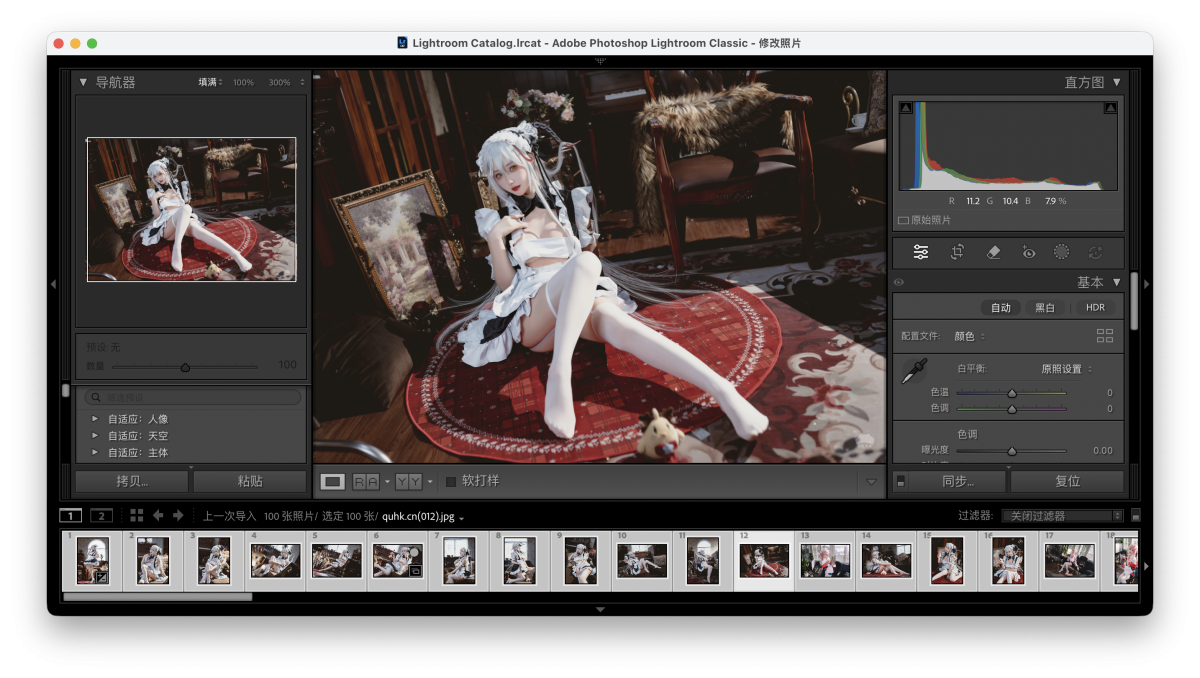Click the 复位 reset button
The height and width of the screenshot is (678, 1200).
(x=1067, y=481)
